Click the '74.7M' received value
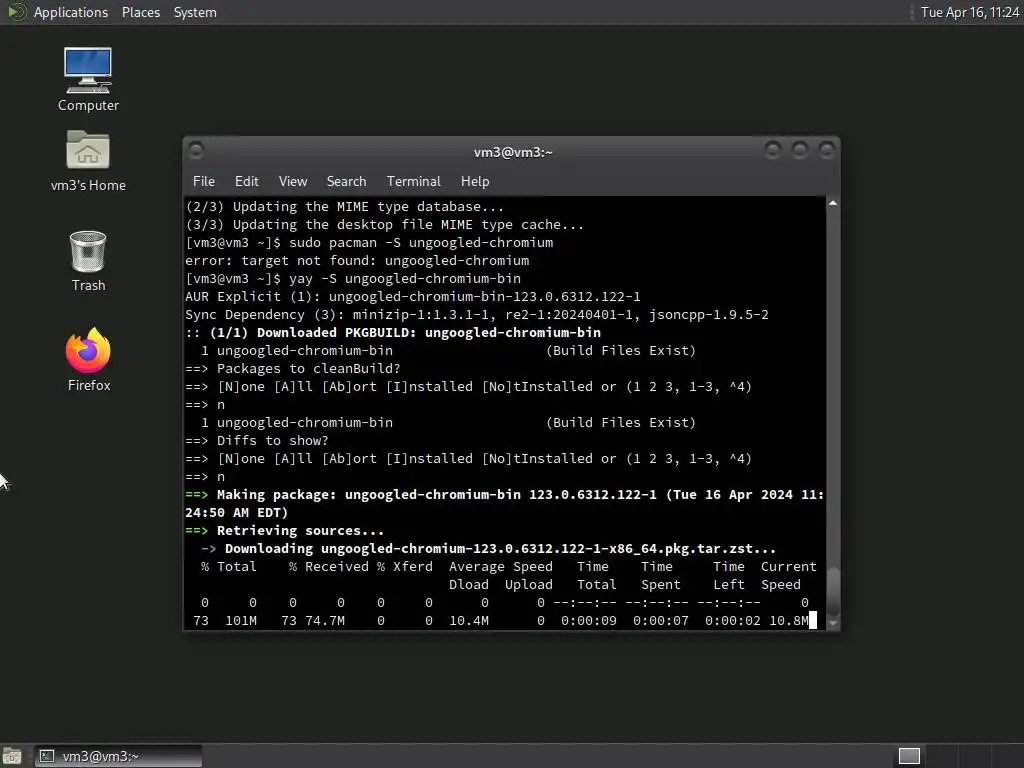This screenshot has width=1024, height=768. [325, 621]
